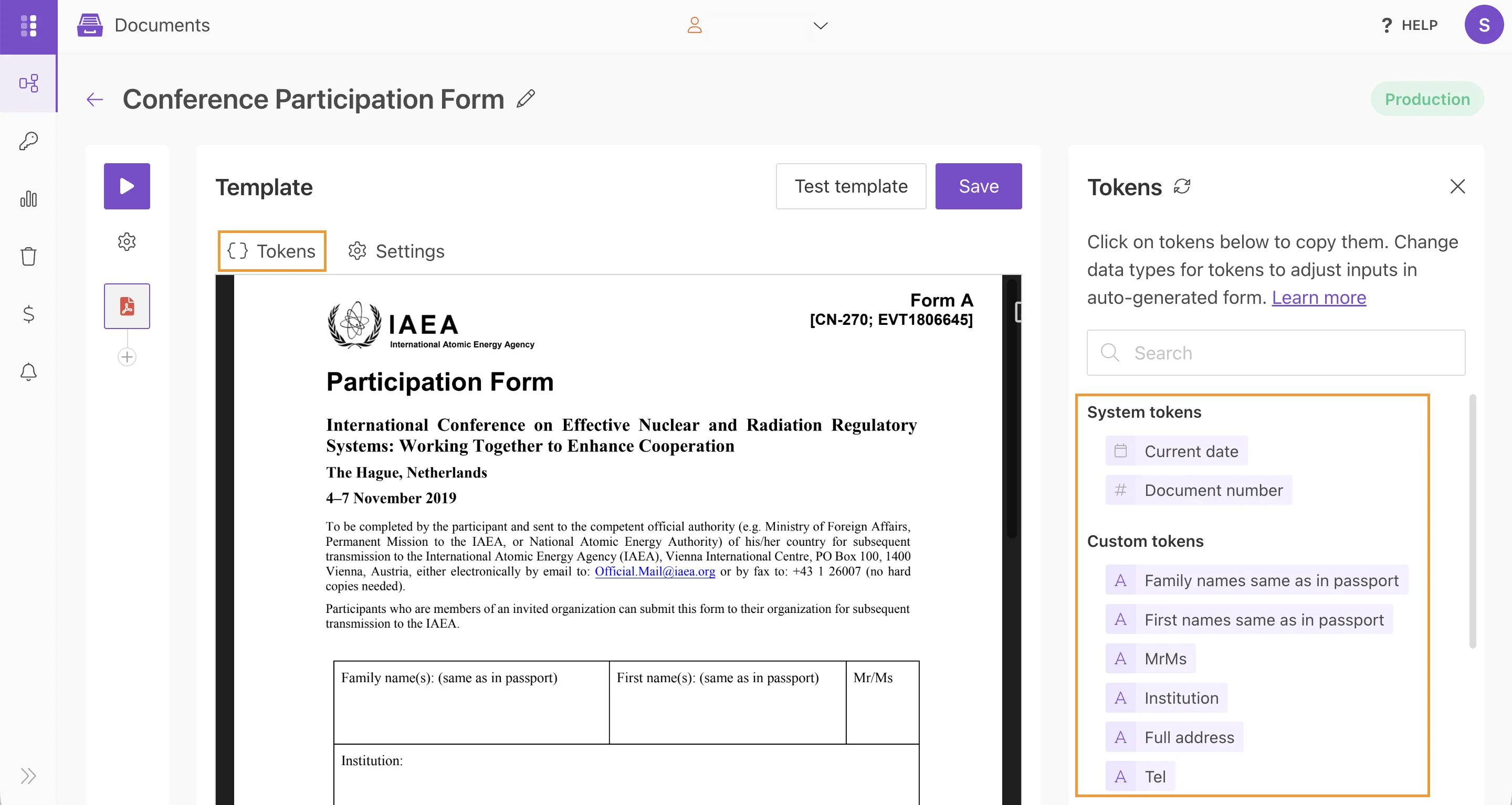Click the Participation Form heading in preview
1512x805 pixels.
[439, 382]
